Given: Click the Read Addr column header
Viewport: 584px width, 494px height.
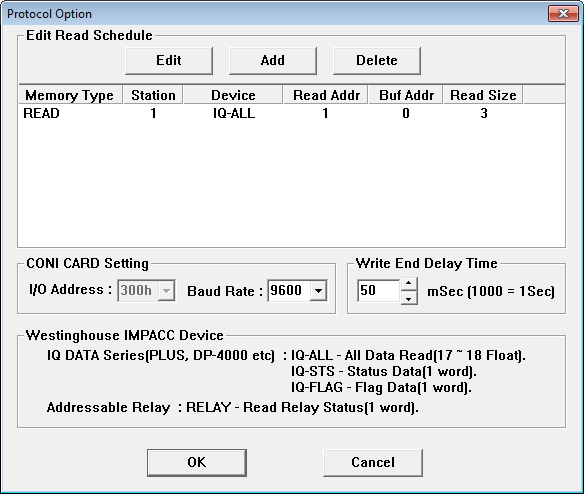Looking at the screenshot, I should (326, 95).
